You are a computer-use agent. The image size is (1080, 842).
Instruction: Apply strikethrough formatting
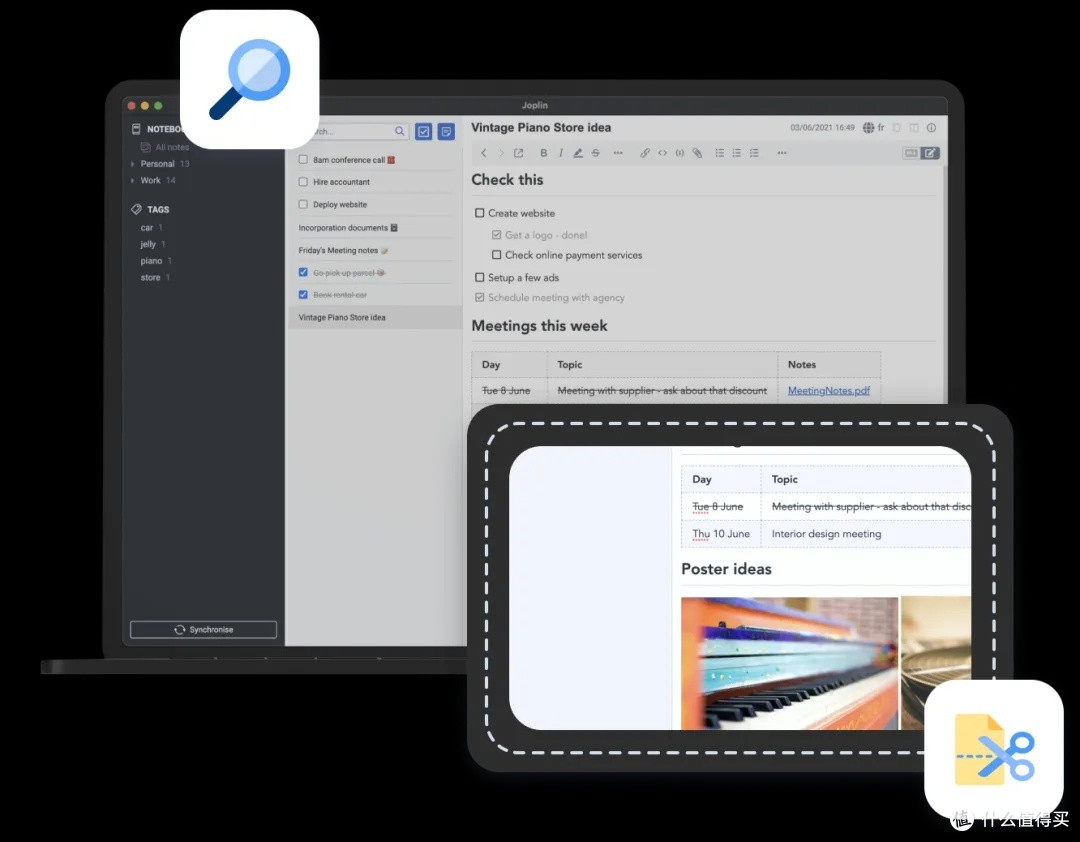pos(595,153)
